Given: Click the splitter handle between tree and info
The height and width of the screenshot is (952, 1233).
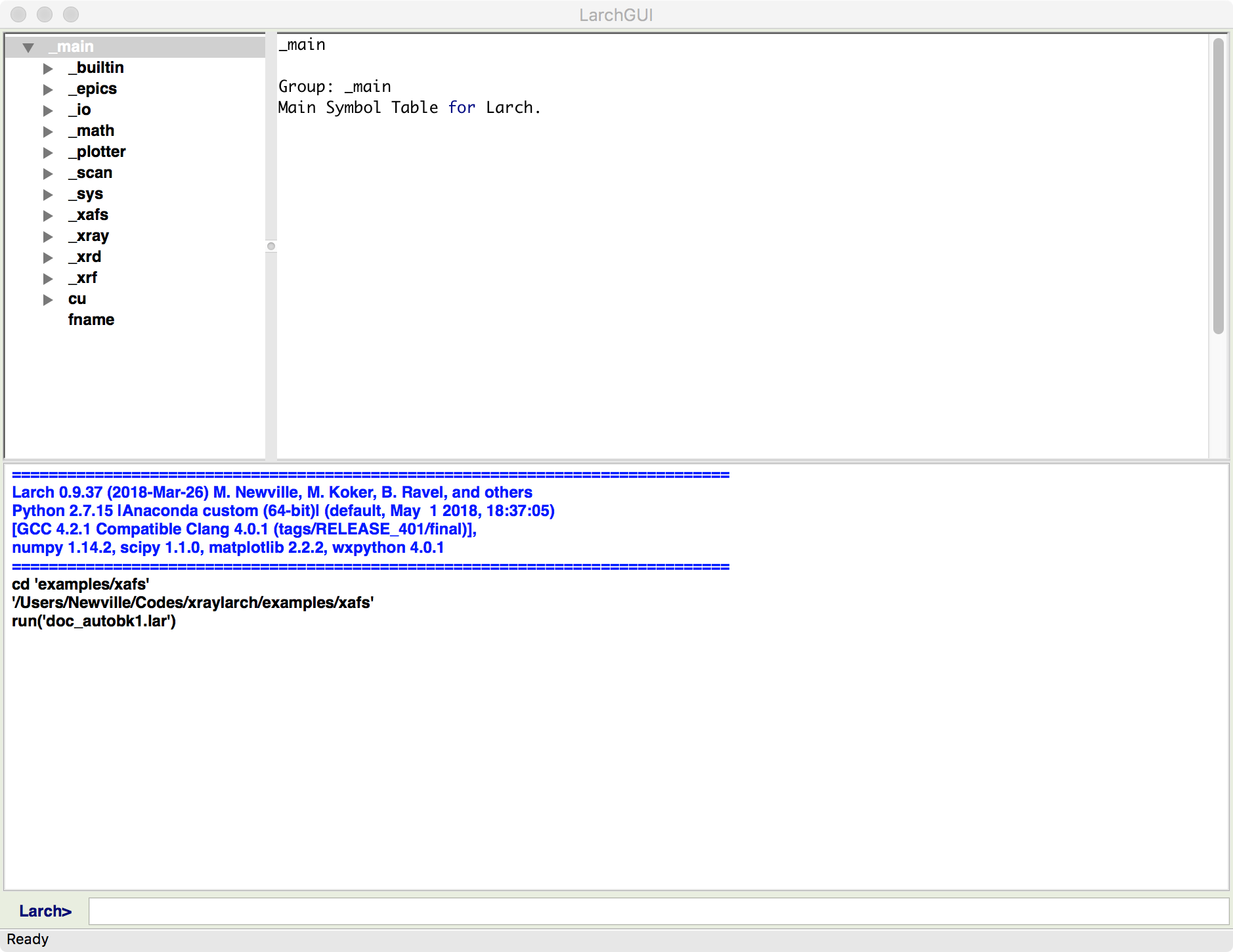Looking at the screenshot, I should coord(271,247).
